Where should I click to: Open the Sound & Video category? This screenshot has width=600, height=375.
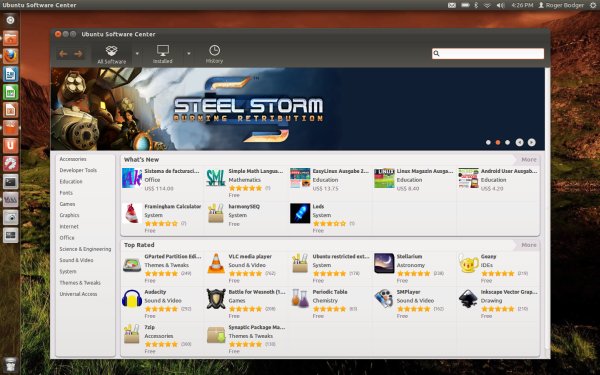click(x=76, y=260)
